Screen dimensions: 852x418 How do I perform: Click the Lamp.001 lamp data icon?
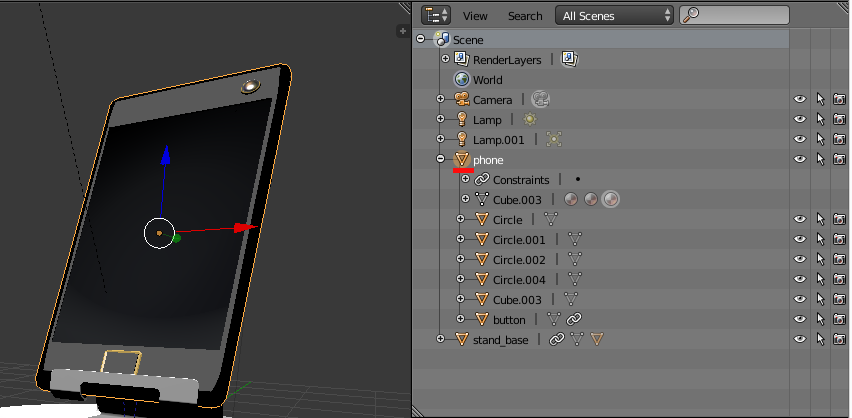554,139
